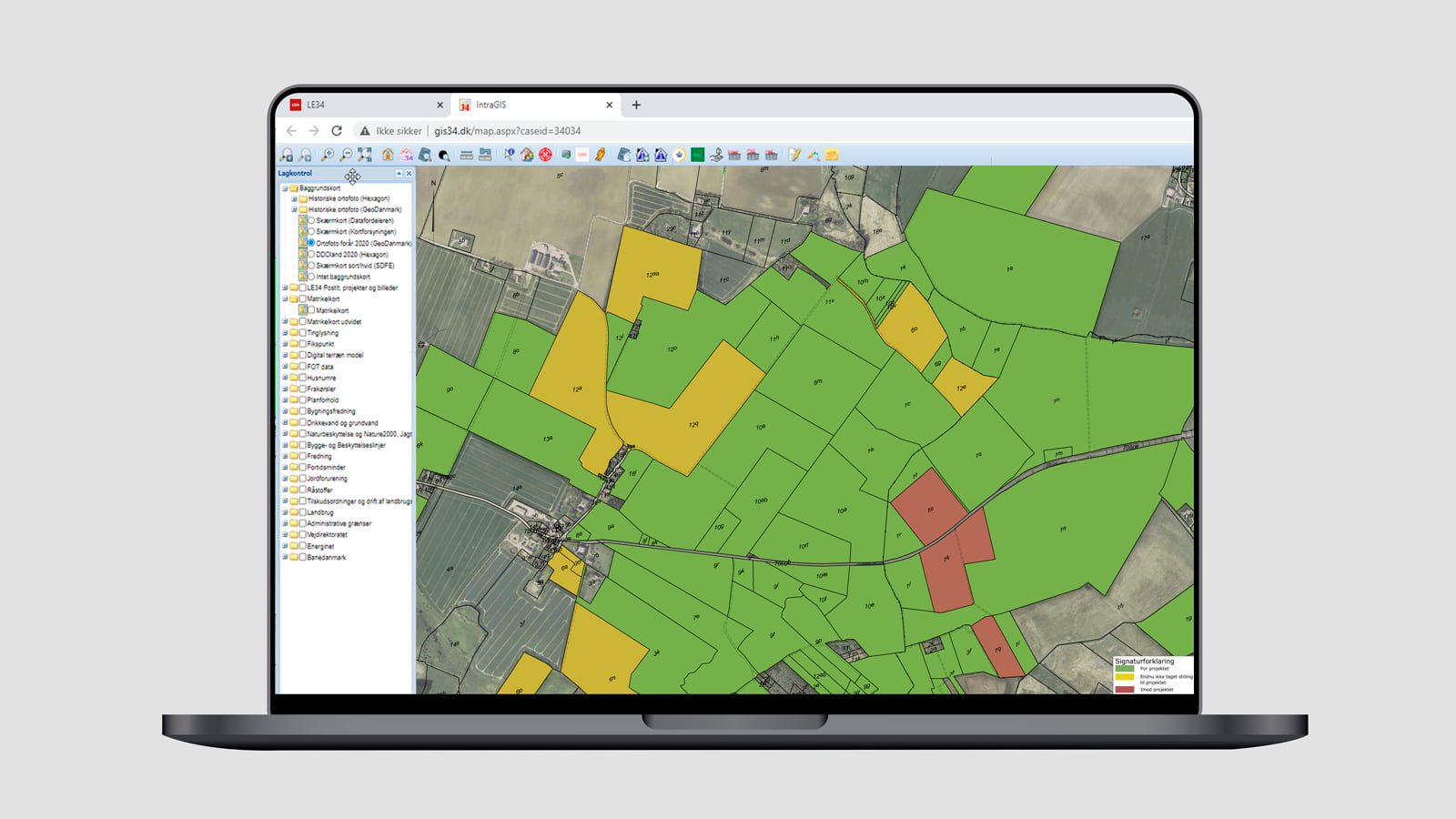Go to previous map view
This screenshot has height=819, width=1456.
point(287,155)
